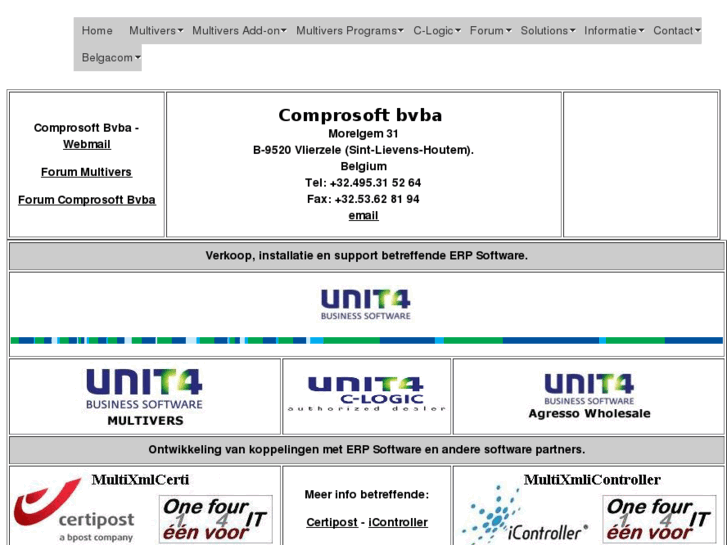Viewport: 727px width, 545px height.
Task: Click the Unit4 Multivers logo
Action: [144, 397]
